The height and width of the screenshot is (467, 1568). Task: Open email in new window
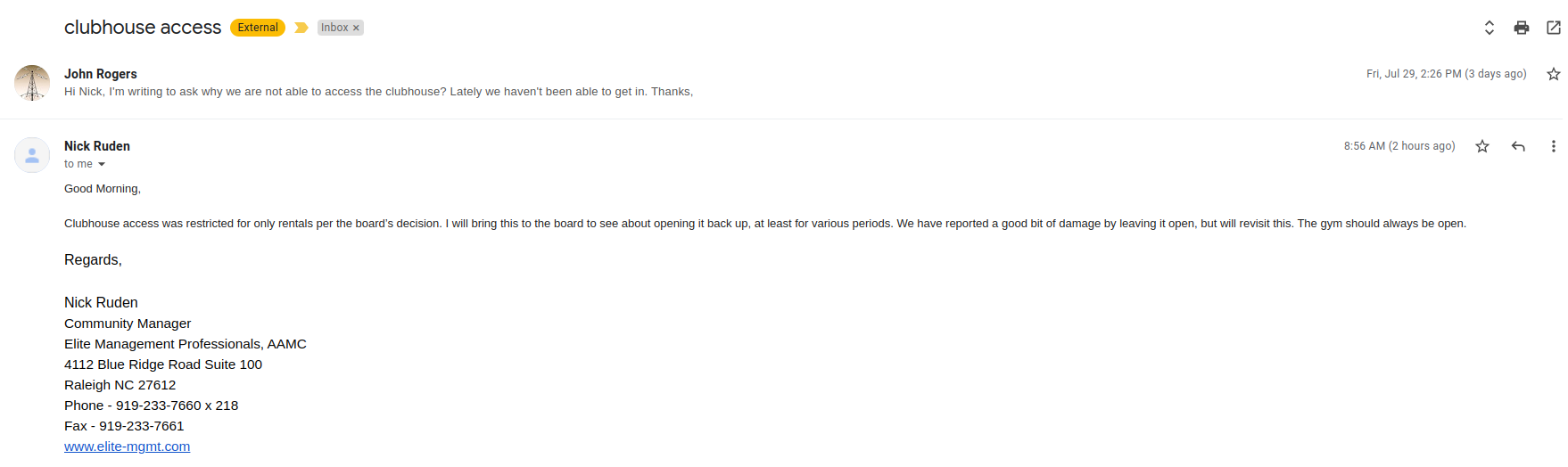(x=1554, y=28)
